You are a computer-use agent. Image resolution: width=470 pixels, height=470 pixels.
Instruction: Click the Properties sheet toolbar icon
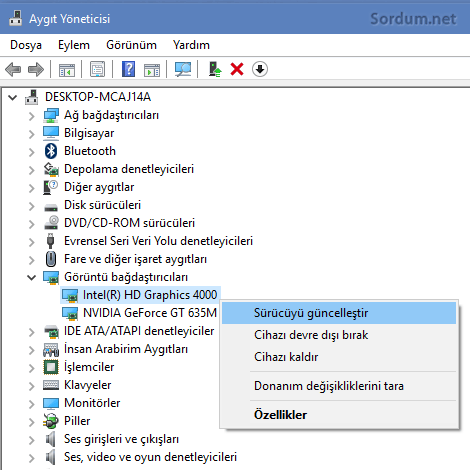tap(98, 69)
